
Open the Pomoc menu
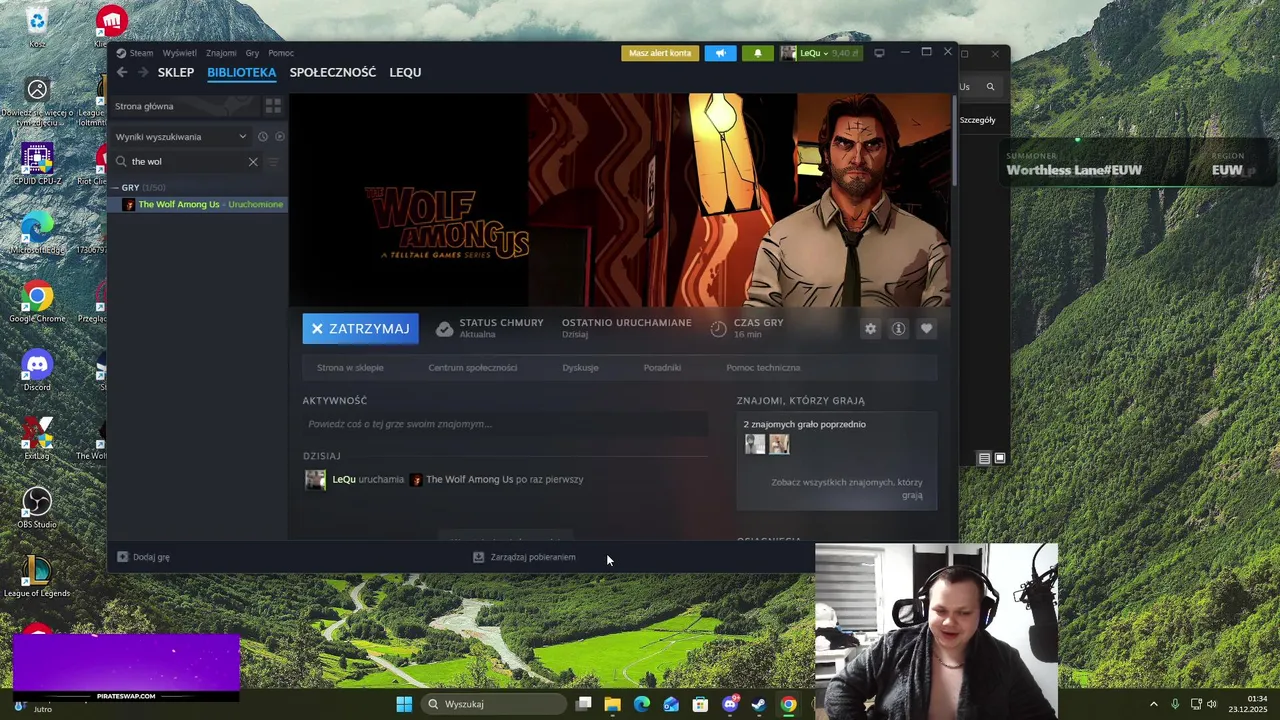(281, 53)
